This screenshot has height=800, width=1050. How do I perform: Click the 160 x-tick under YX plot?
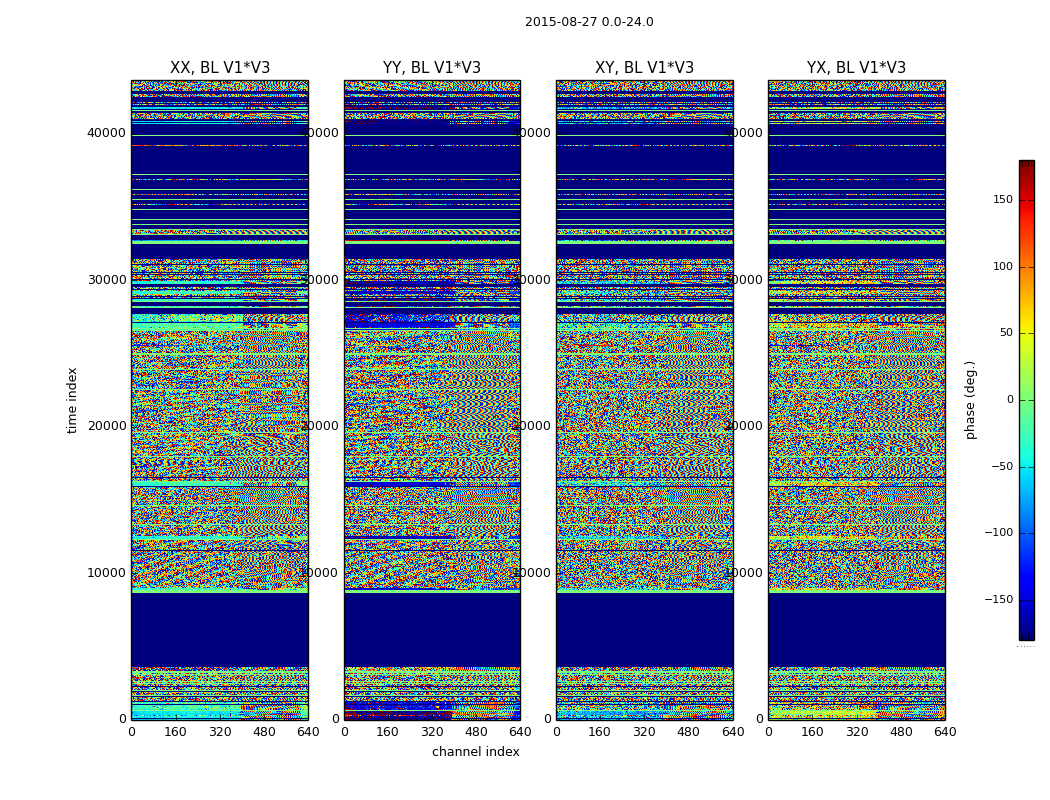[812, 732]
